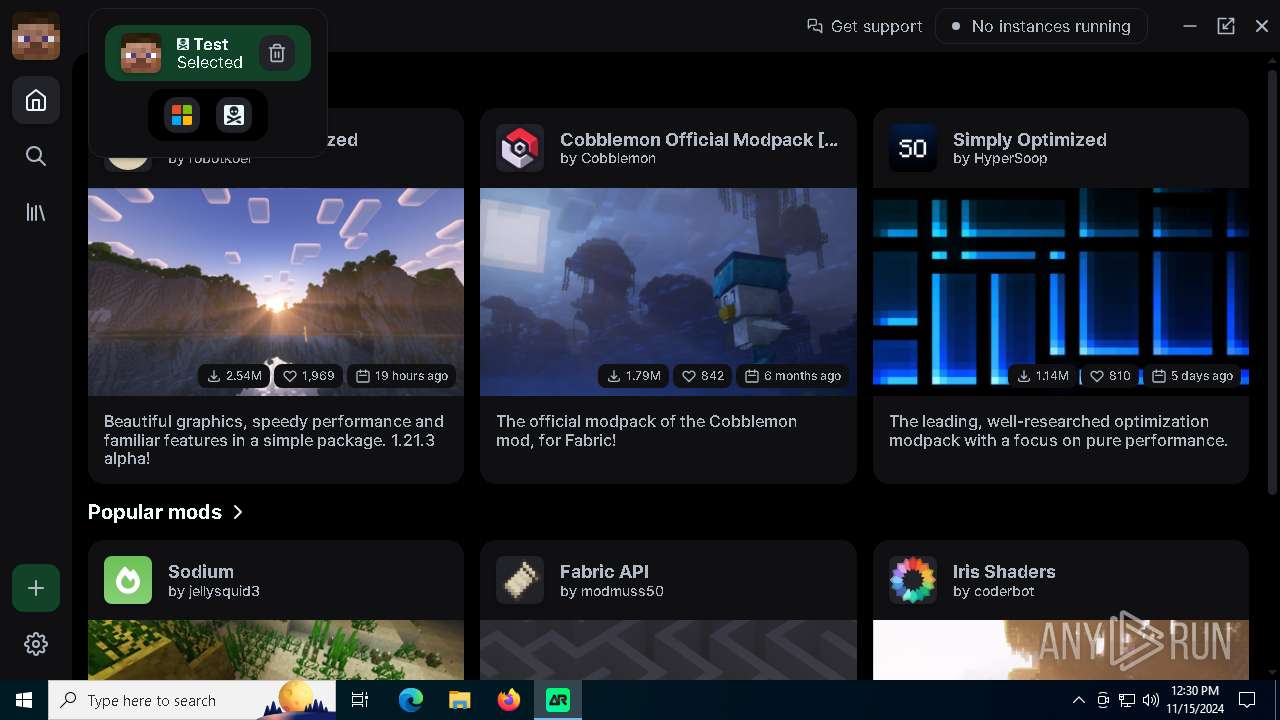
Task: Go to the Home page icon
Action: point(36,100)
